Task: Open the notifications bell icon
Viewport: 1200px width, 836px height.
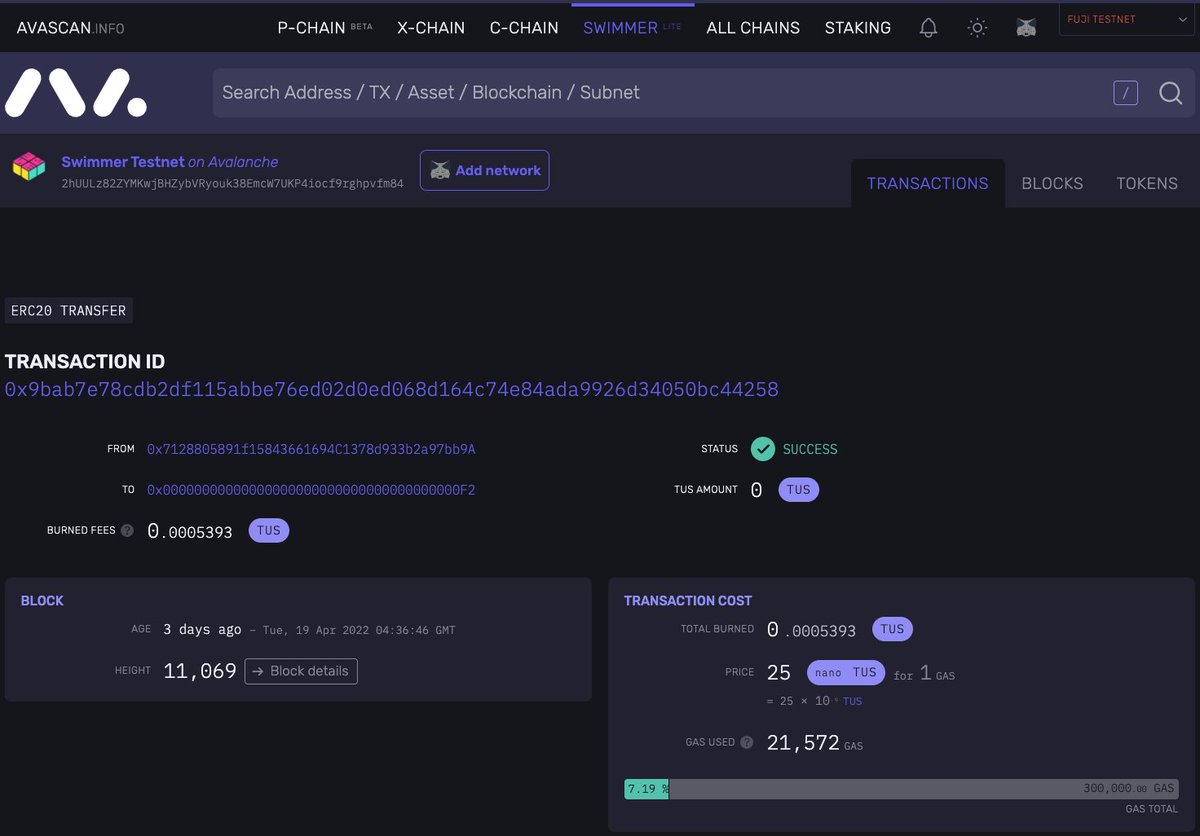Action: [928, 28]
